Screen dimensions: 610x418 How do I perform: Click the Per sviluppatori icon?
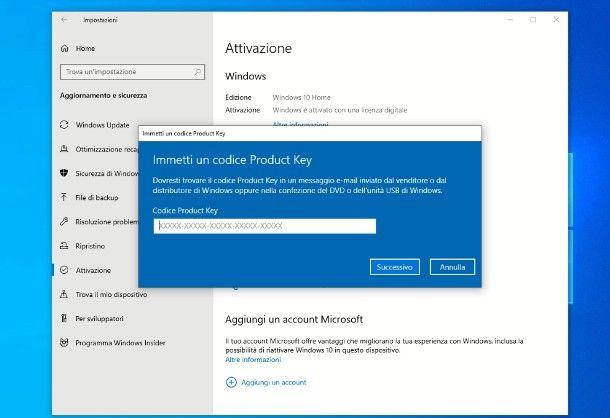click(64, 319)
